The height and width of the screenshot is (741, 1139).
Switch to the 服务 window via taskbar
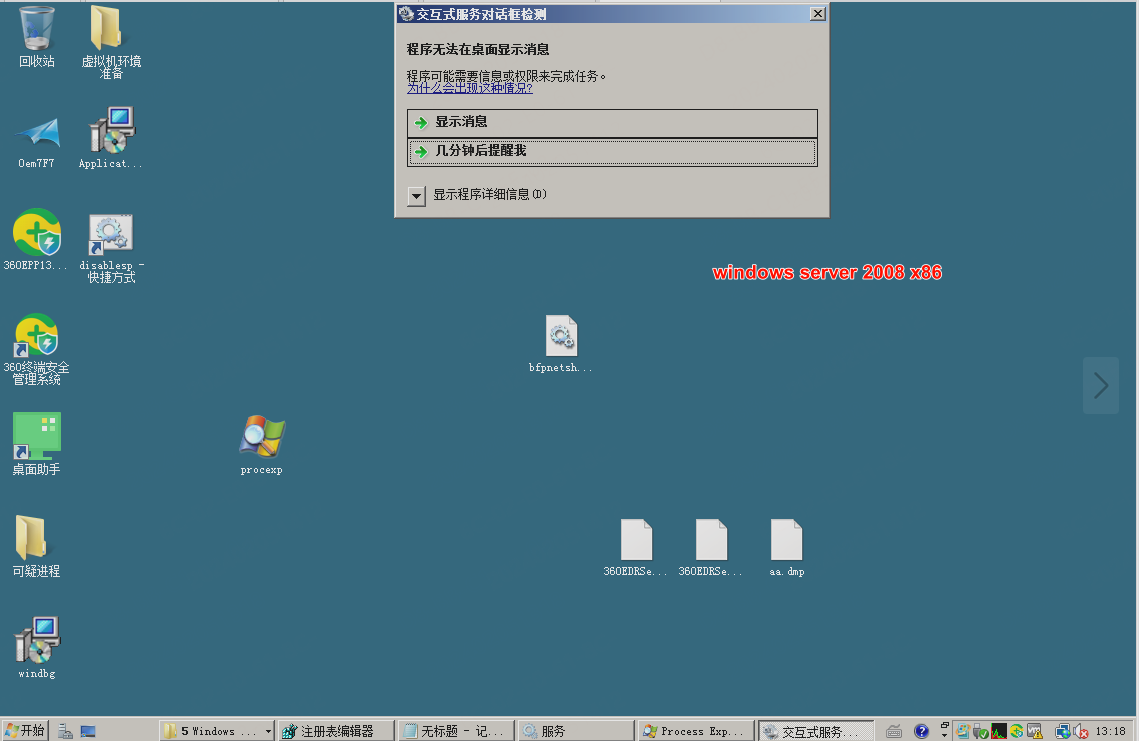(575, 730)
